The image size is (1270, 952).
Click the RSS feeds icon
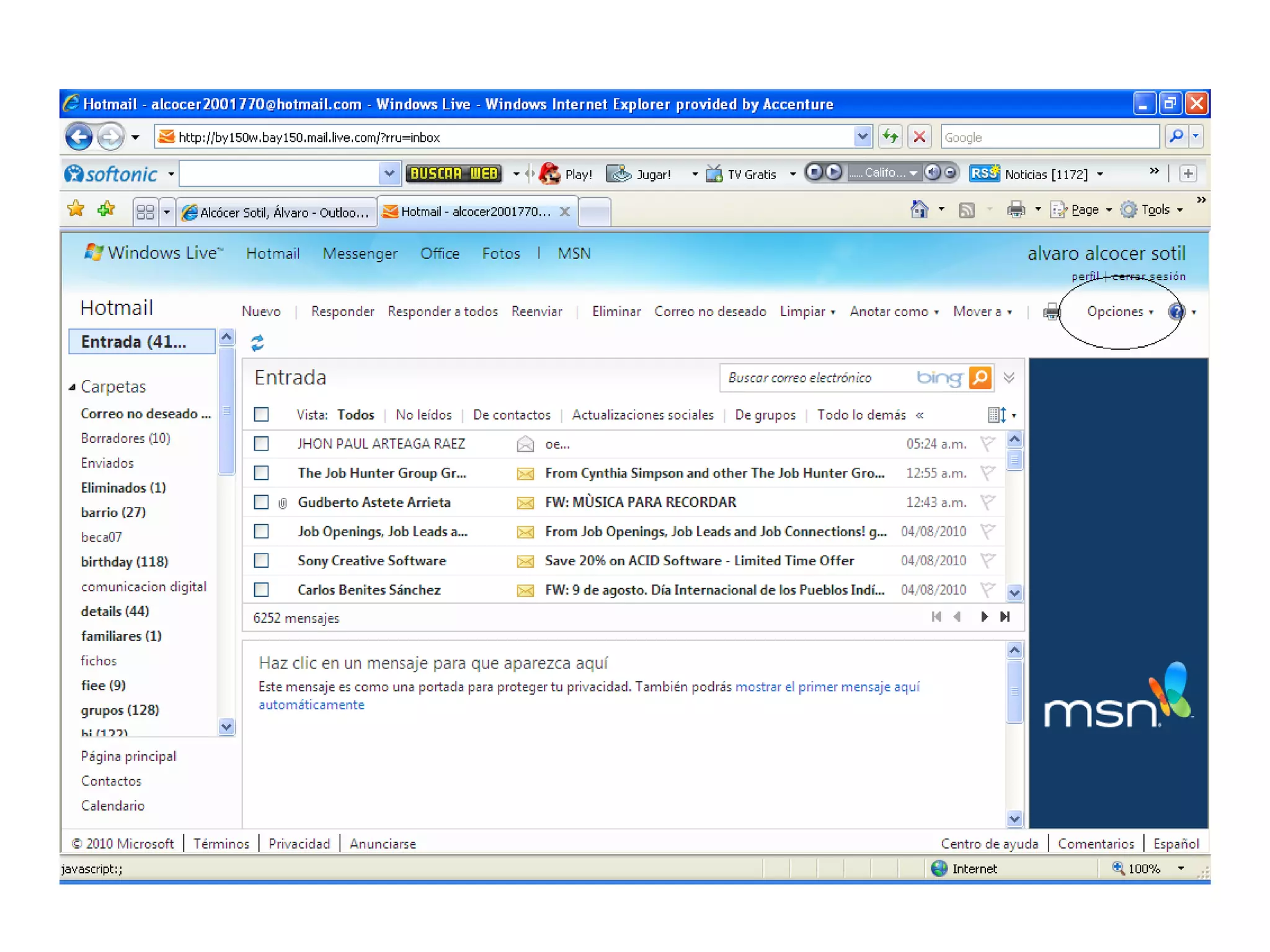coord(966,211)
